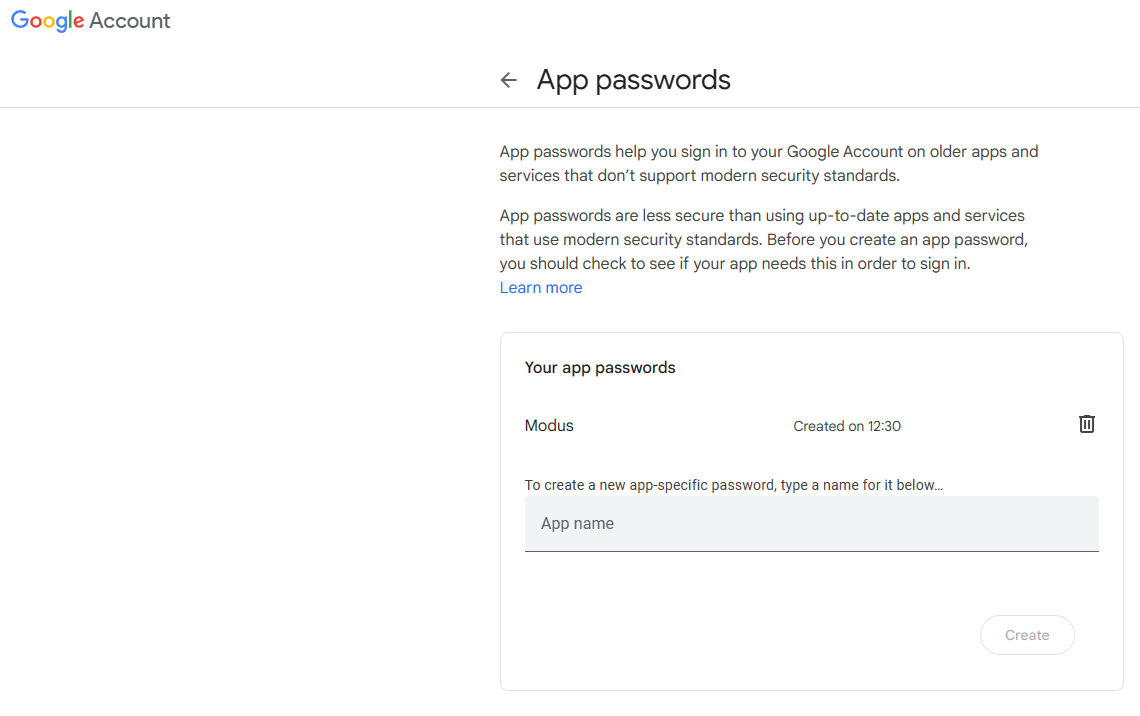Screen dimensions: 1140x716
Task: Go back using the left arrow
Action: (509, 80)
